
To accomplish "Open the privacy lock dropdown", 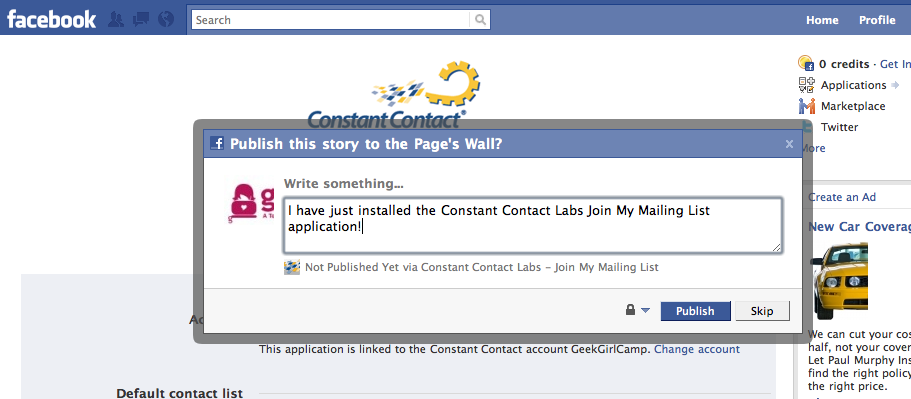I will click(637, 310).
